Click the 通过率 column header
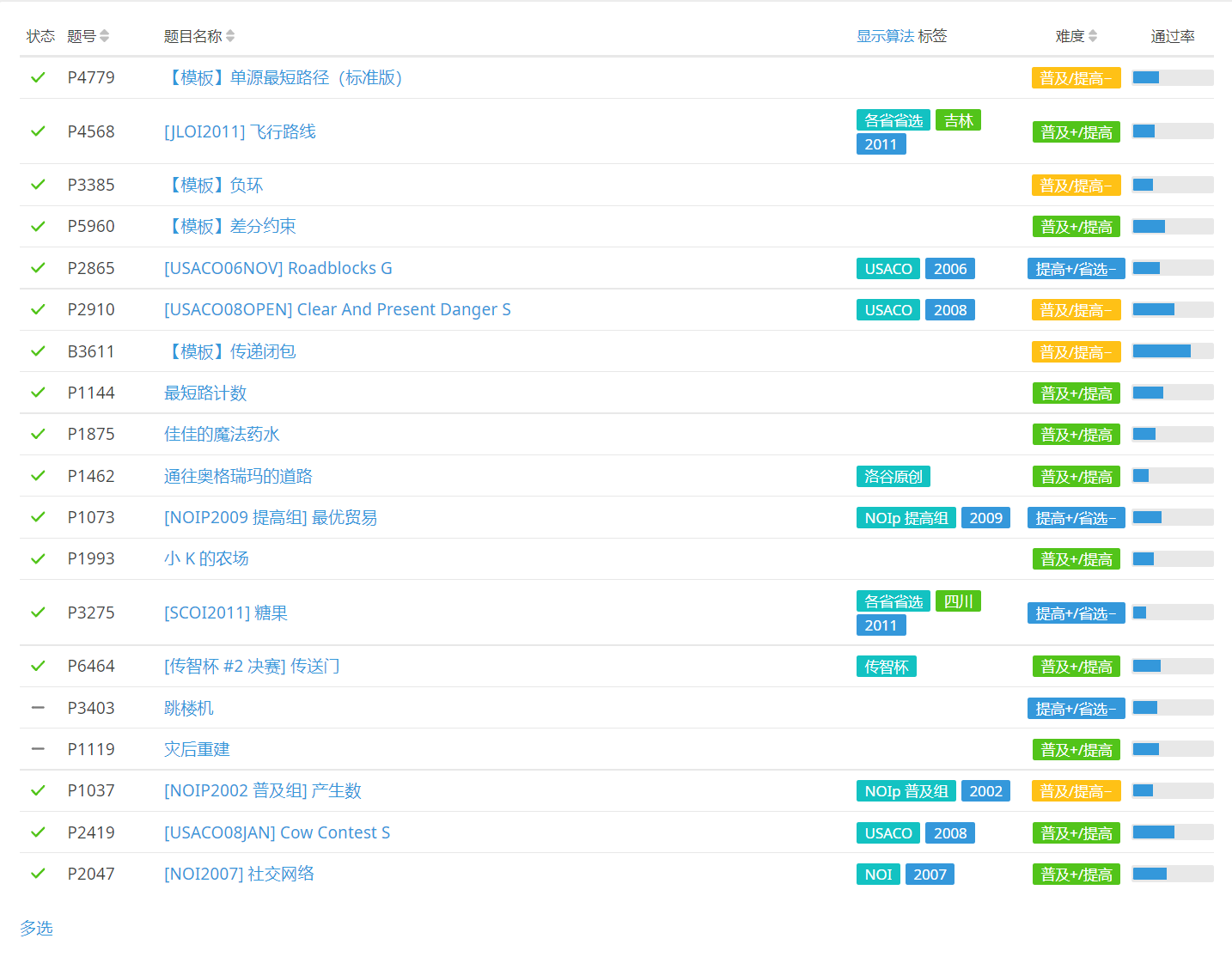1232x957 pixels. pyautogui.click(x=1172, y=36)
